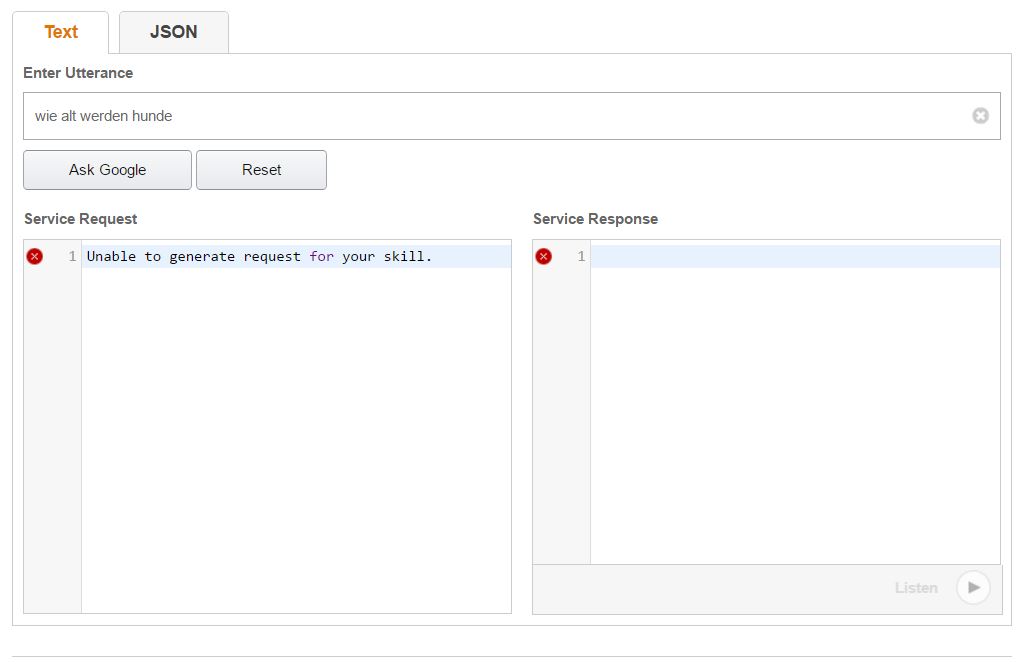Click the purple 'for' keyword in request
1027x666 pixels.
click(x=321, y=257)
